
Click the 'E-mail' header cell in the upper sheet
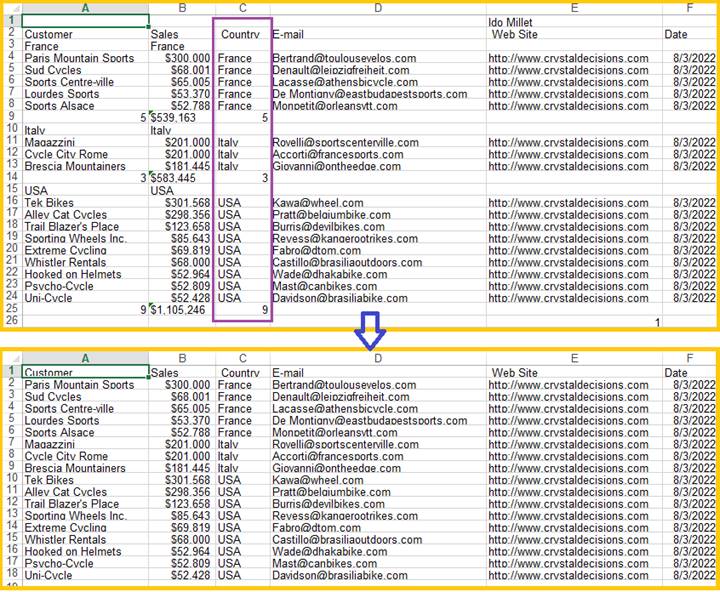tap(289, 34)
